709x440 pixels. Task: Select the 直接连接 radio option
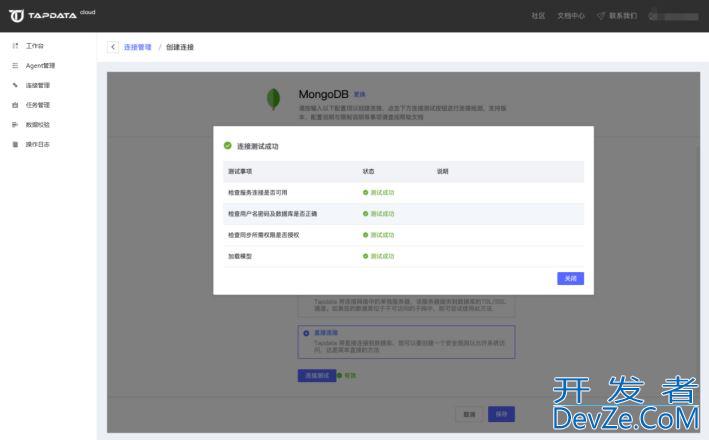tap(306, 333)
